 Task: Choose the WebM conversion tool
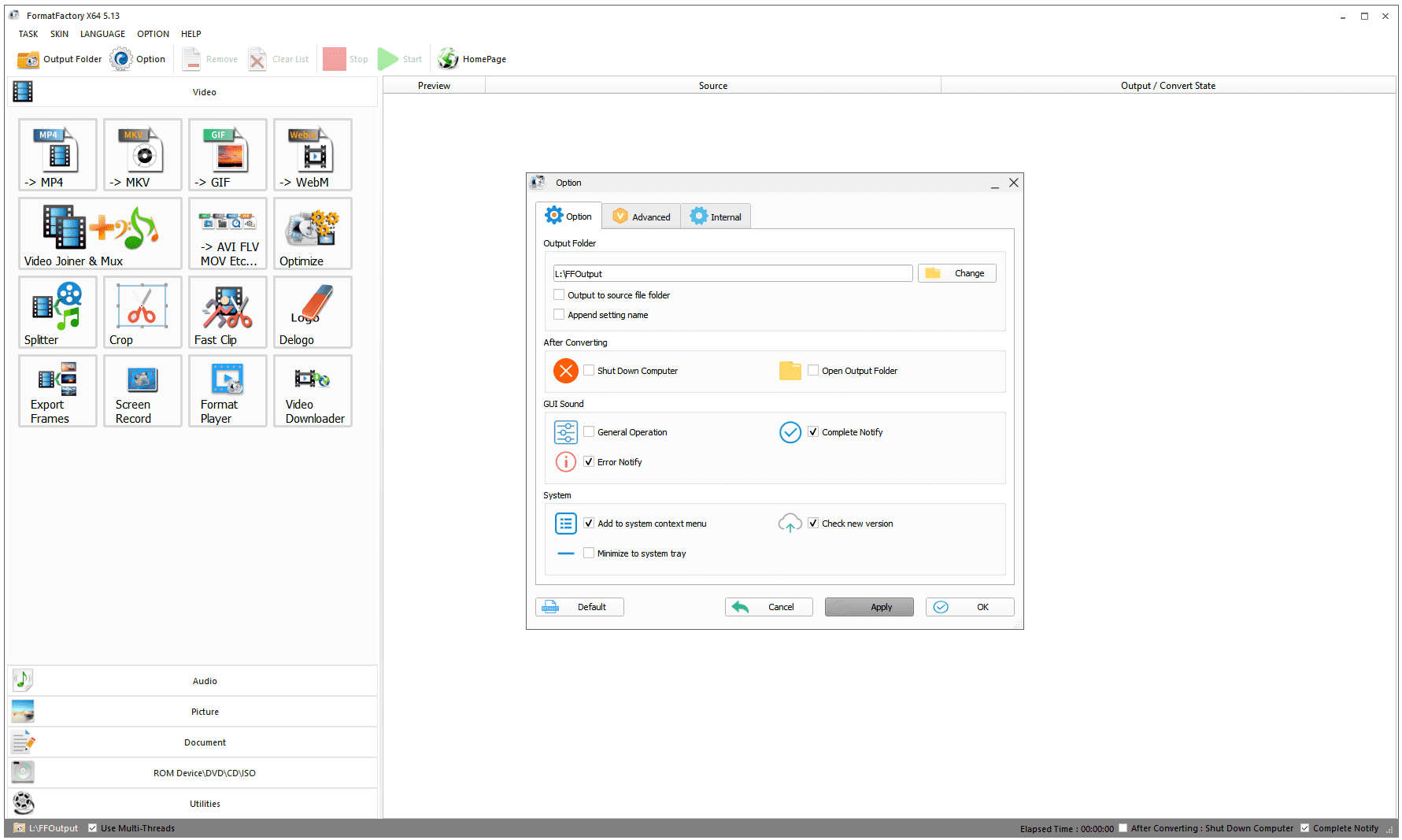pyautogui.click(x=313, y=154)
